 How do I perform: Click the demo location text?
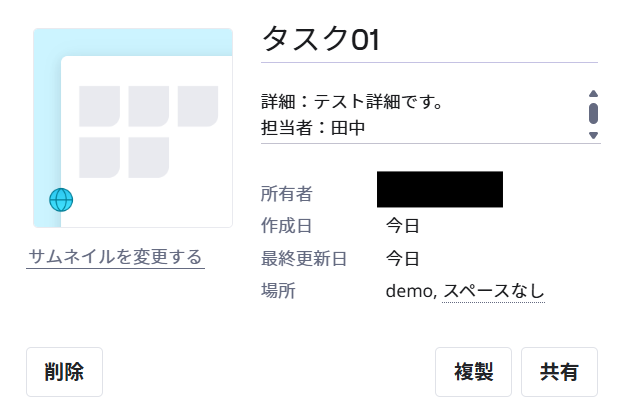pos(411,291)
